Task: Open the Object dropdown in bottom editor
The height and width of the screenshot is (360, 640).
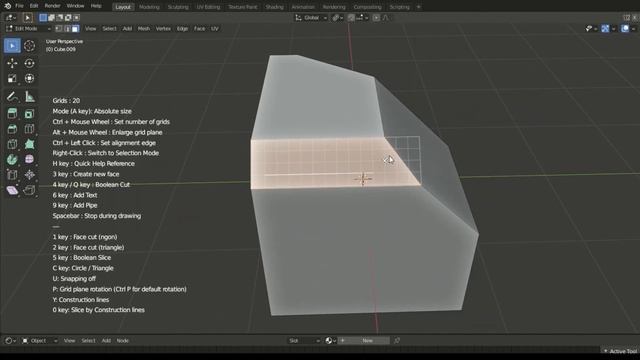Action: point(40,340)
